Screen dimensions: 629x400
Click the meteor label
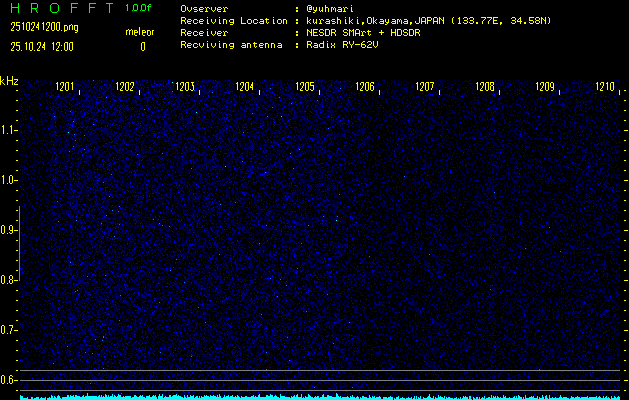point(140,32)
